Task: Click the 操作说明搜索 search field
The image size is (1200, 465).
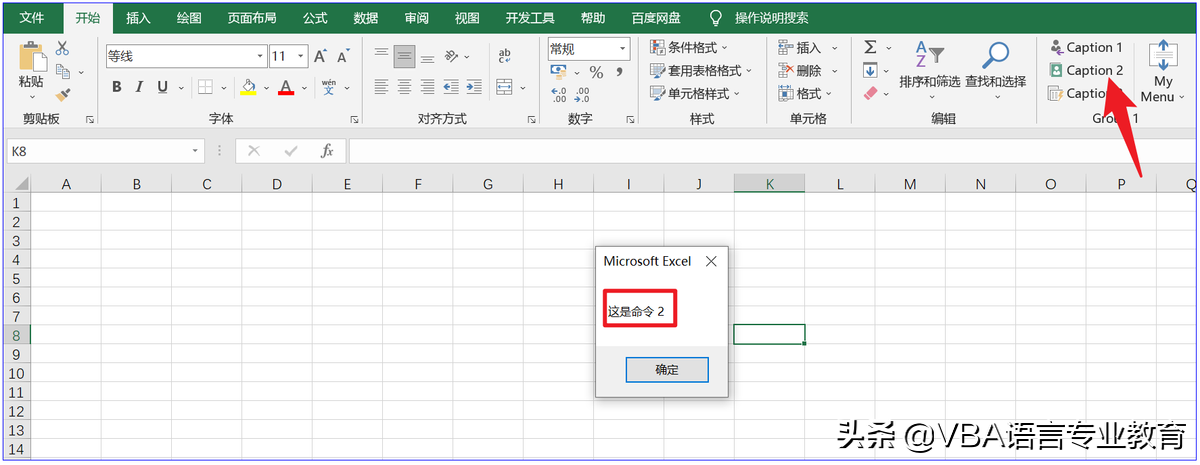Action: (x=772, y=18)
